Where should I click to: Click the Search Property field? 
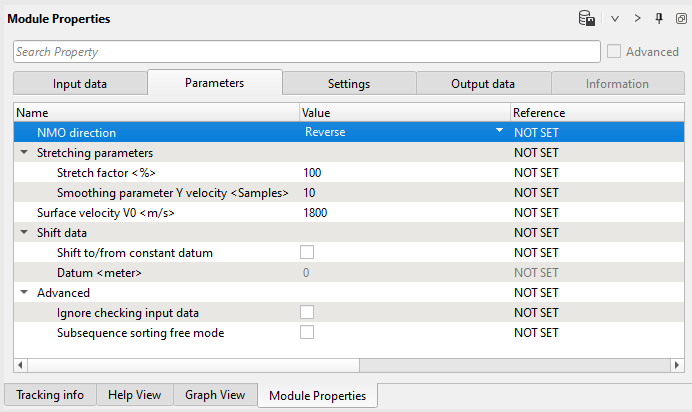tap(306, 52)
